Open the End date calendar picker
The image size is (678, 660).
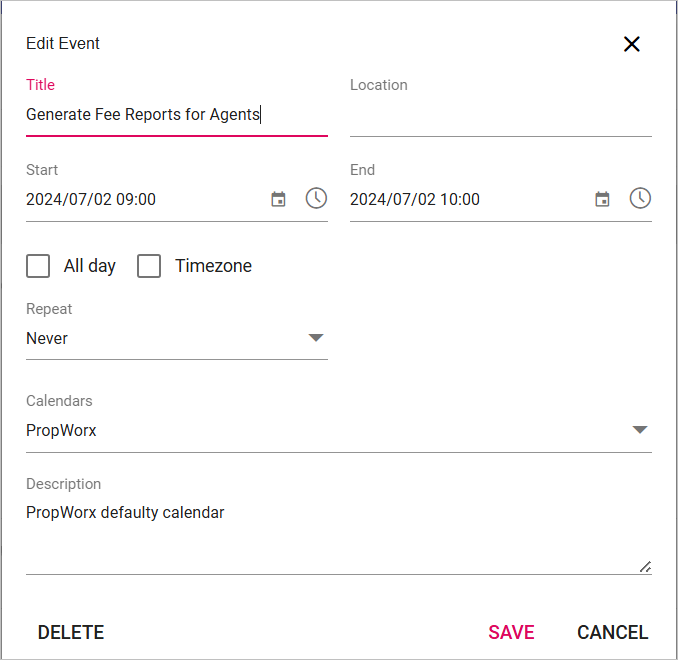[602, 199]
